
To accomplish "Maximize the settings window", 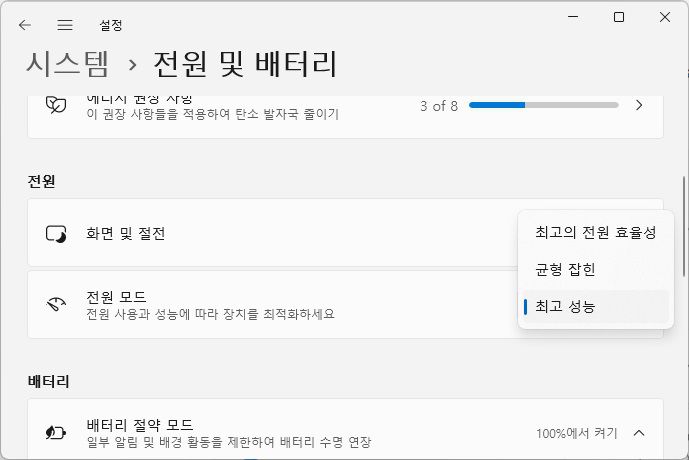I will tap(619, 17).
